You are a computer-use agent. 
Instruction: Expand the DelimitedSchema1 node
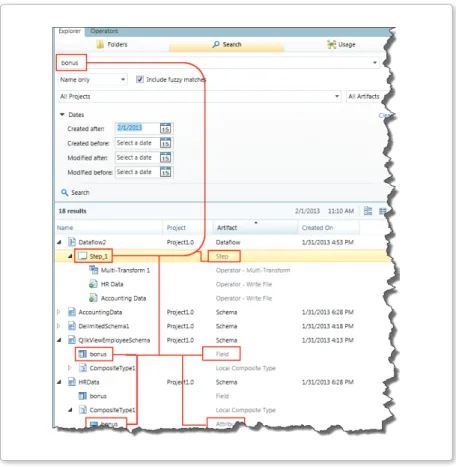click(x=59, y=326)
